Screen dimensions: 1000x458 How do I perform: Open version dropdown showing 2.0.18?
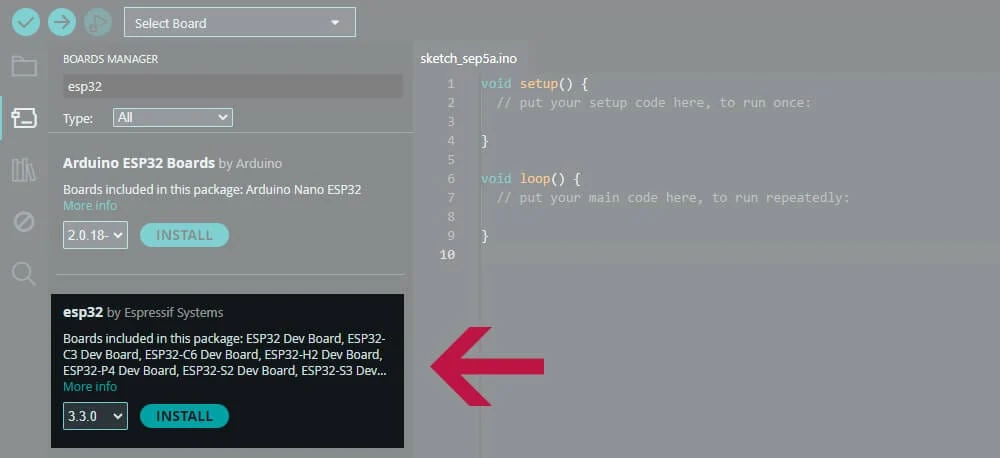click(x=96, y=235)
